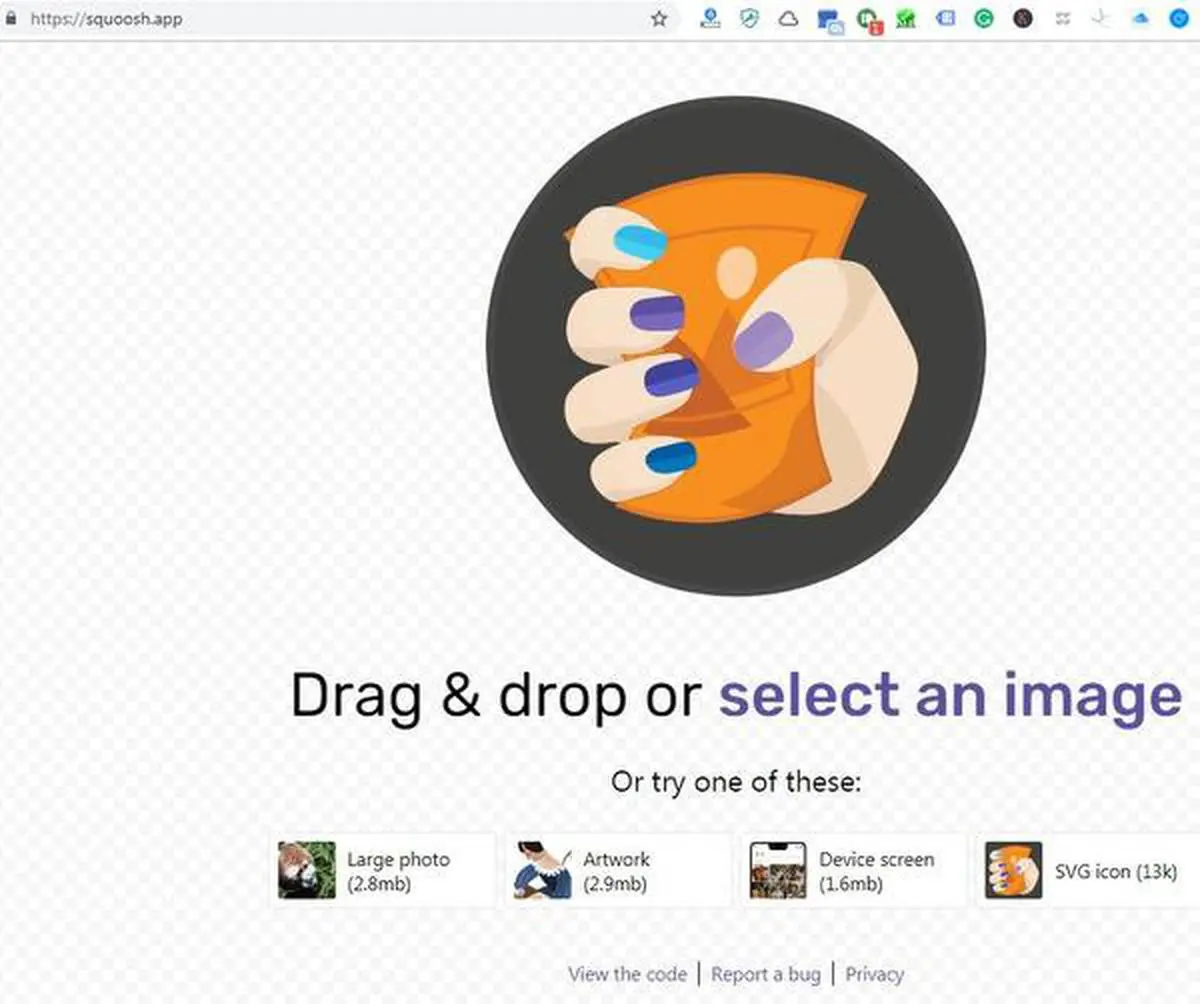Open the blue download-tray extension icon
Image resolution: width=1200 pixels, height=1004 pixels.
click(710, 18)
